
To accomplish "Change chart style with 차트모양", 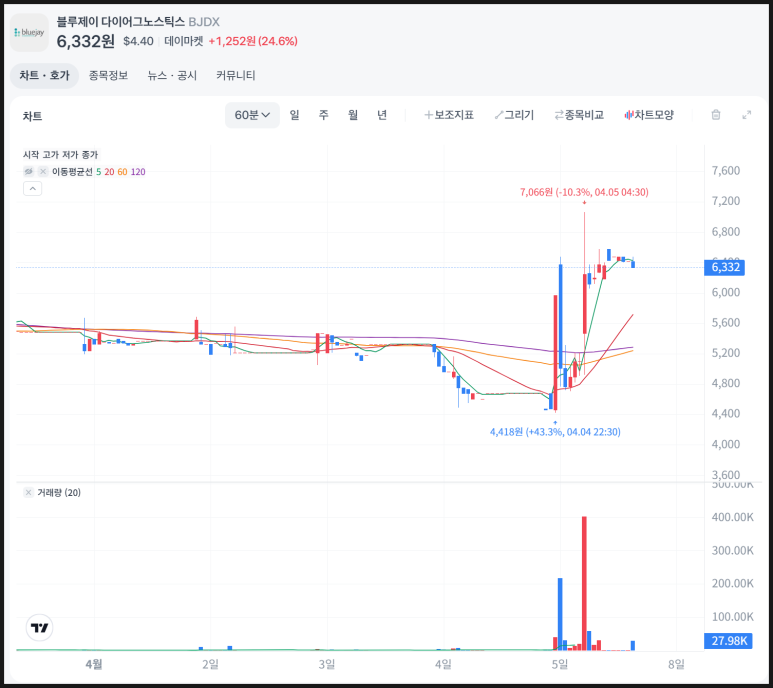I will 649,115.
